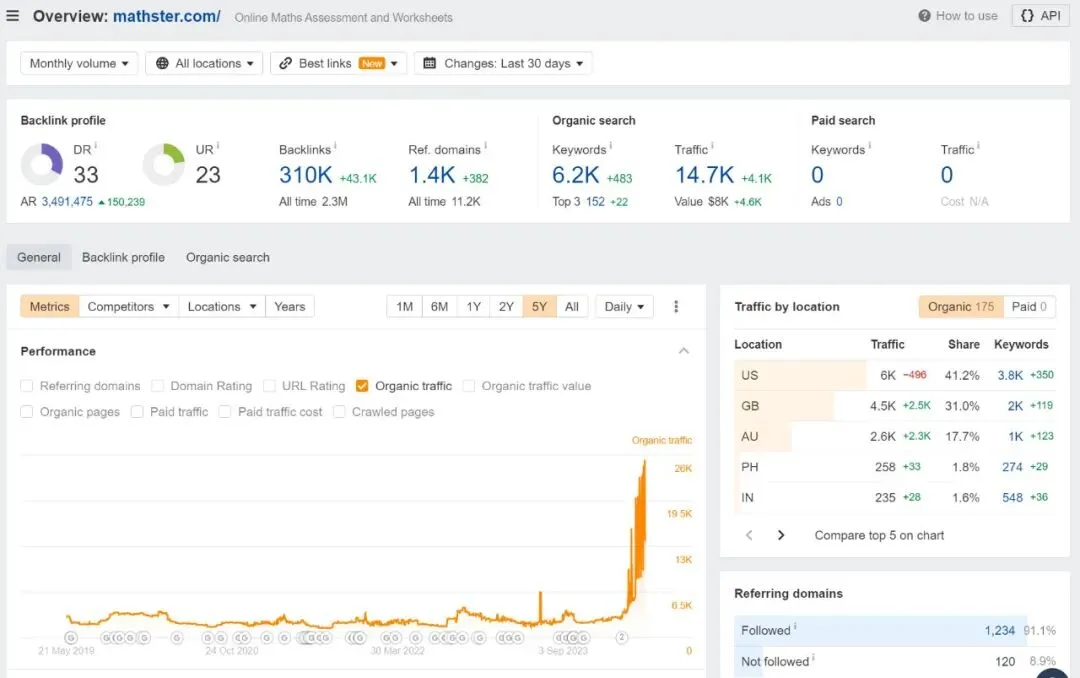Open the three-dot chart options menu
This screenshot has width=1080, height=678.
point(676,307)
